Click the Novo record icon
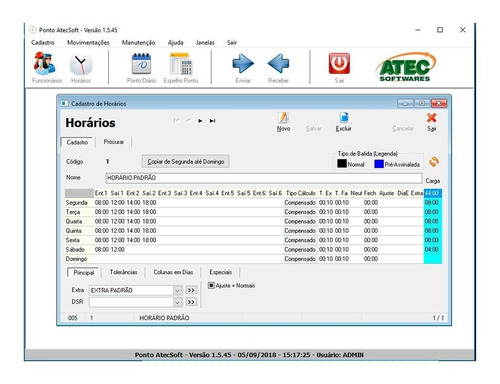The width and height of the screenshot is (500, 384). pyautogui.click(x=283, y=118)
